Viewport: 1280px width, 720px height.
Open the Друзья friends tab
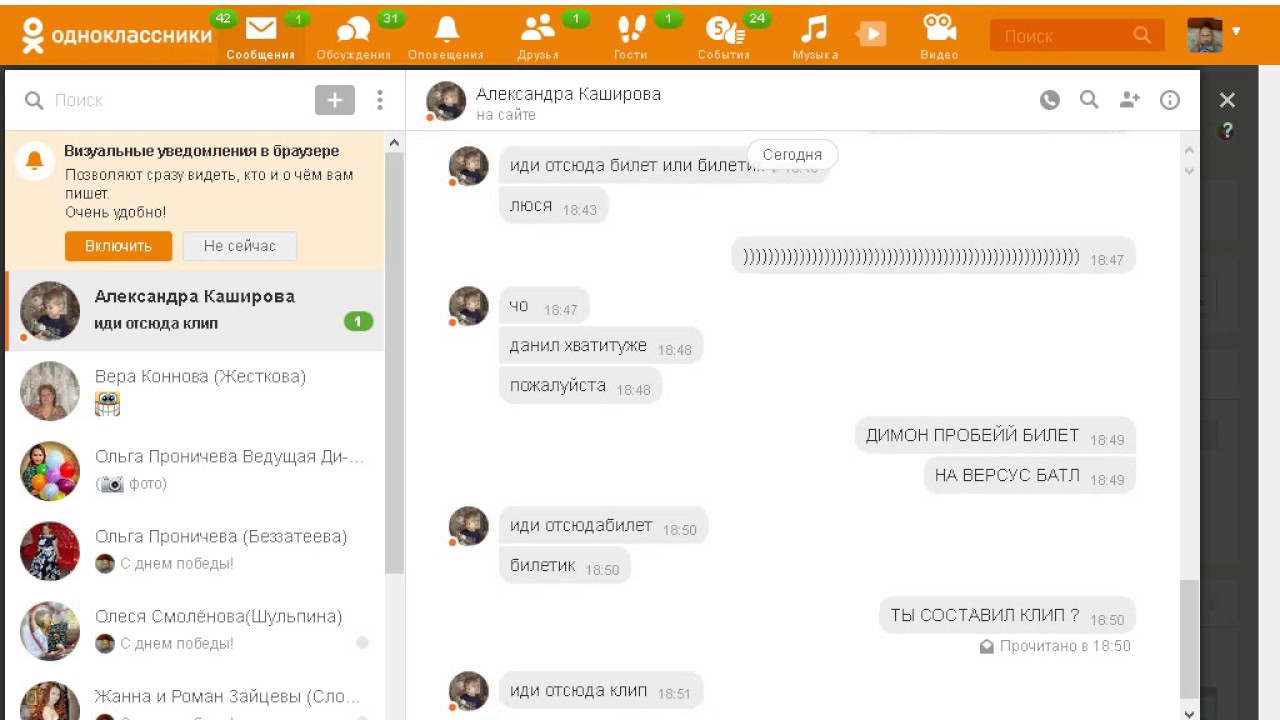[538, 37]
